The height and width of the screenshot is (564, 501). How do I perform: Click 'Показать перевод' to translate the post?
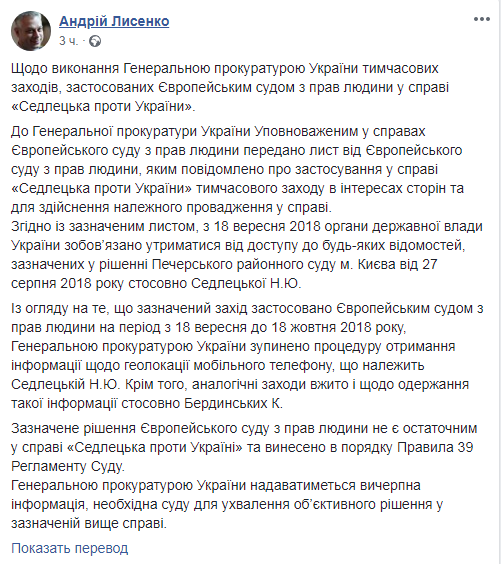tap(69, 548)
